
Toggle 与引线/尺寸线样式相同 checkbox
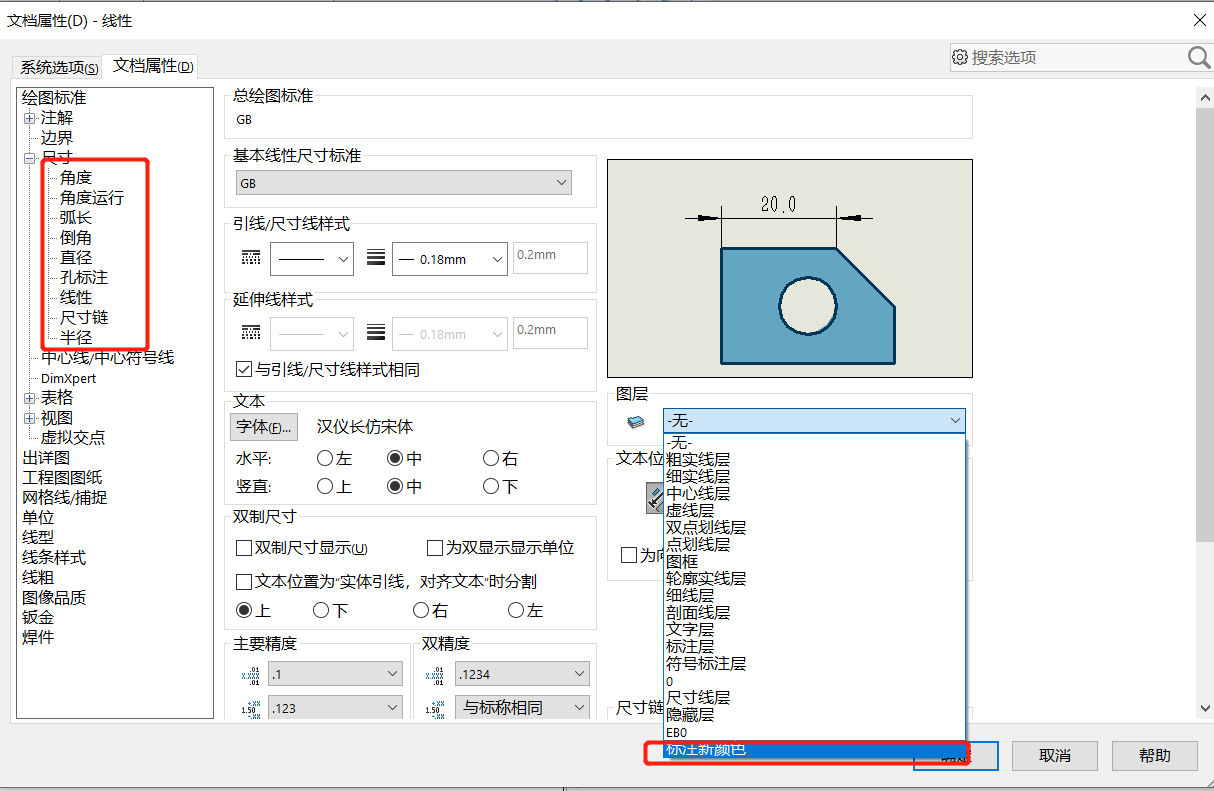point(243,370)
